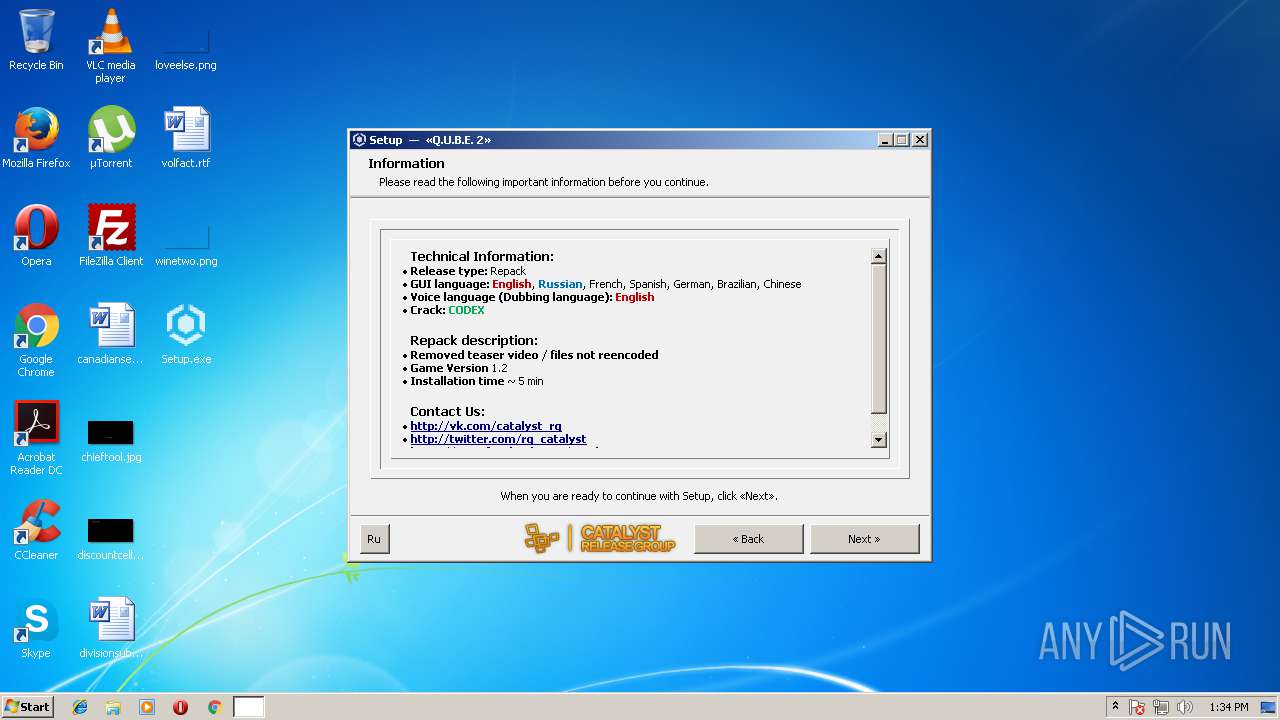Click the 'Repack description:' heading
This screenshot has height=720, width=1280.
[473, 340]
